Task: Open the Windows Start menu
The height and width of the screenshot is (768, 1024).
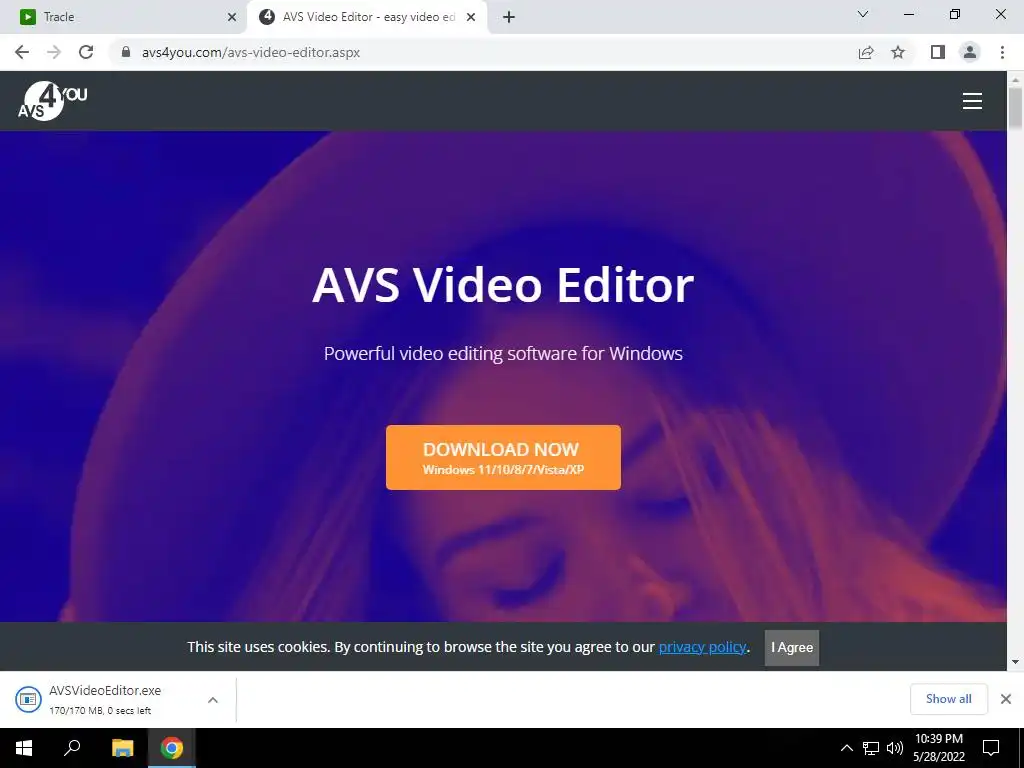Action: click(x=24, y=748)
